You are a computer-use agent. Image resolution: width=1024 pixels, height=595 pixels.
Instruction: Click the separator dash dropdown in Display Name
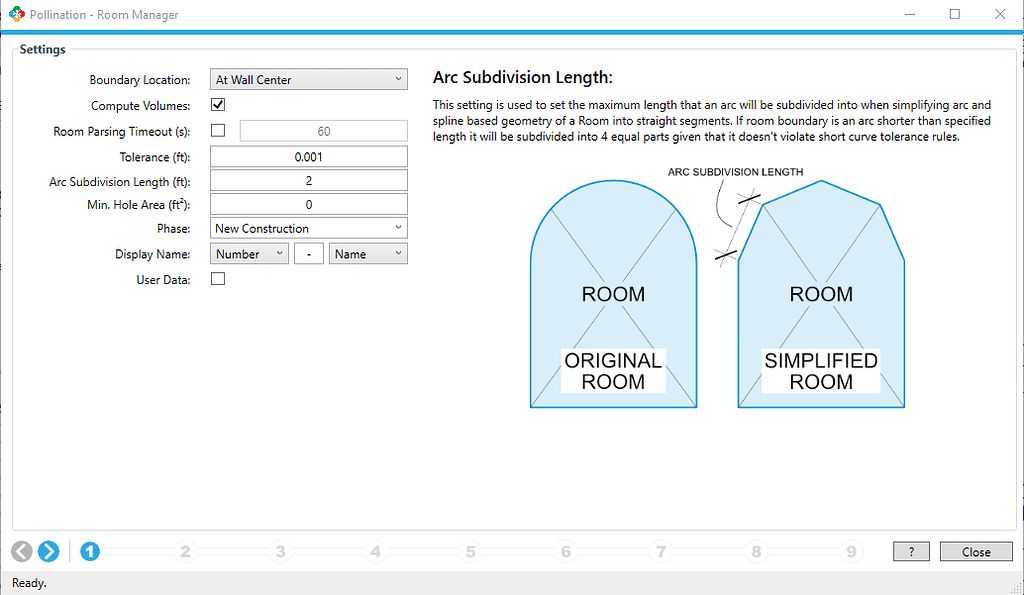pyautogui.click(x=308, y=253)
